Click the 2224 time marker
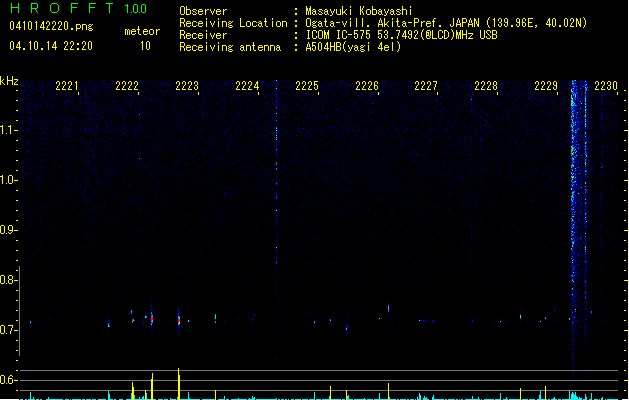Image resolution: width=629 pixels, height=400 pixels. 247,86
